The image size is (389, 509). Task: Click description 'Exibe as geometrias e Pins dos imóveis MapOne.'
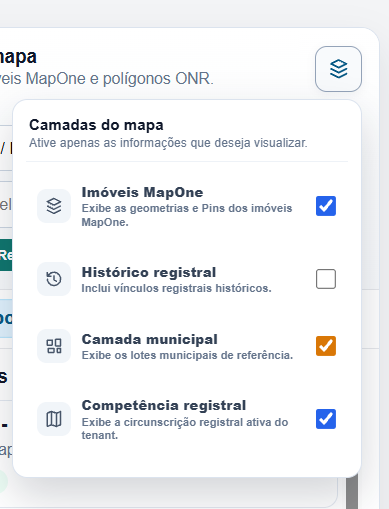click(187, 215)
